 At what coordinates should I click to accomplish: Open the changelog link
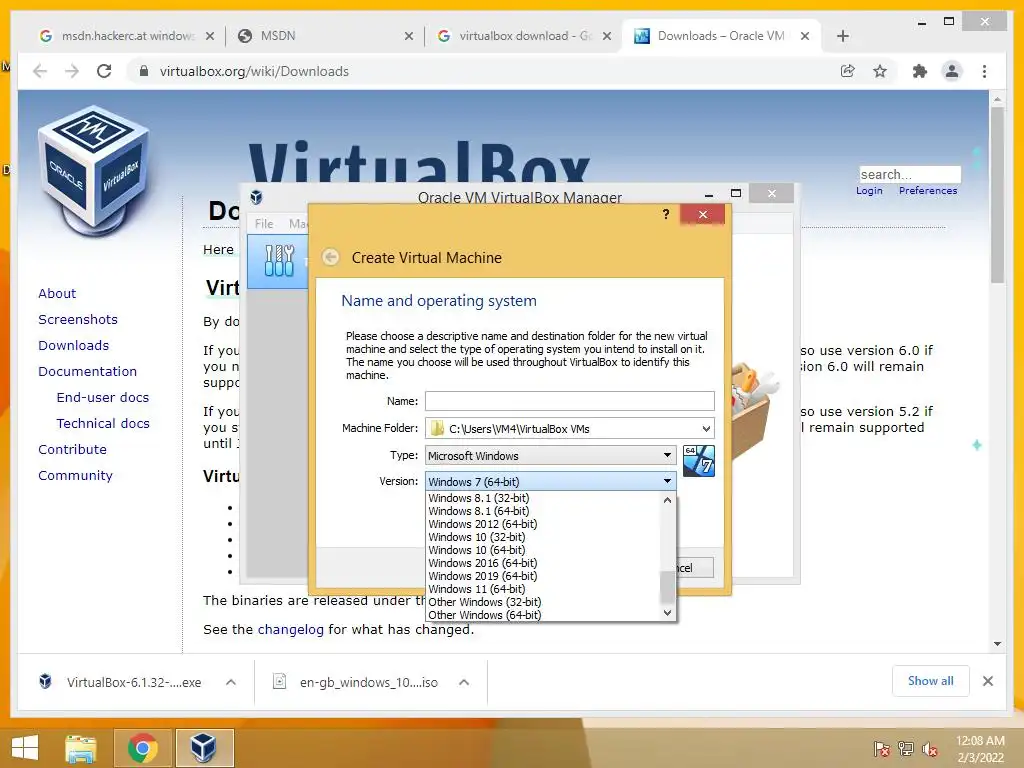pyautogui.click(x=291, y=630)
